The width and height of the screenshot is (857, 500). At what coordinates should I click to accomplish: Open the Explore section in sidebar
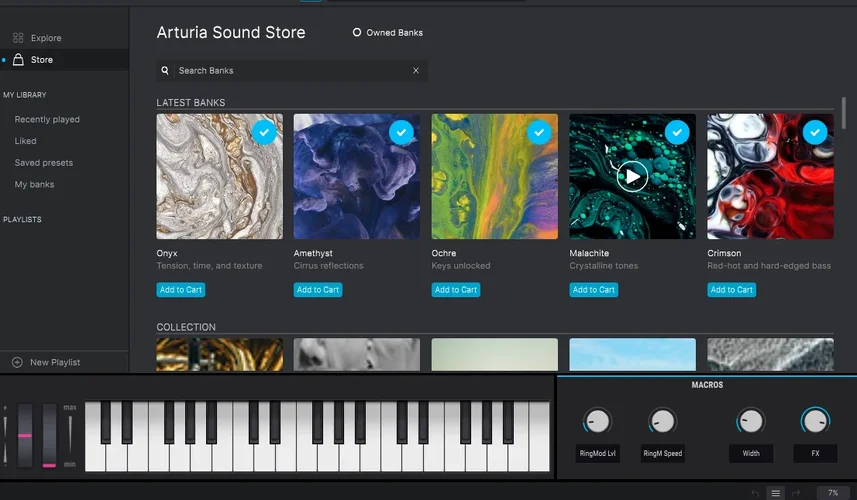(x=45, y=38)
